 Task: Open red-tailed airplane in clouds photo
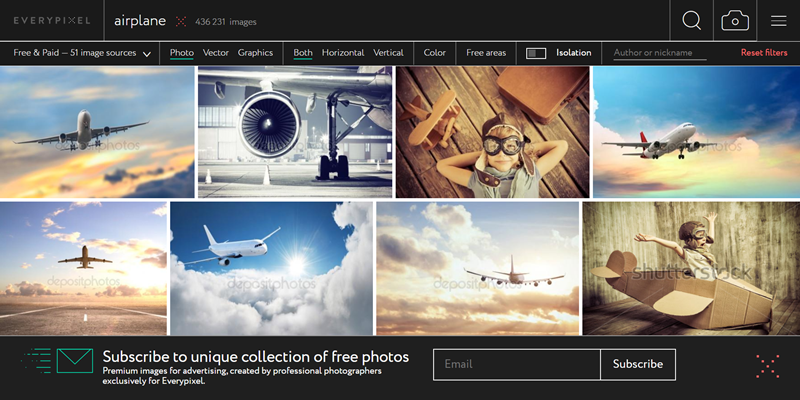tap(696, 132)
